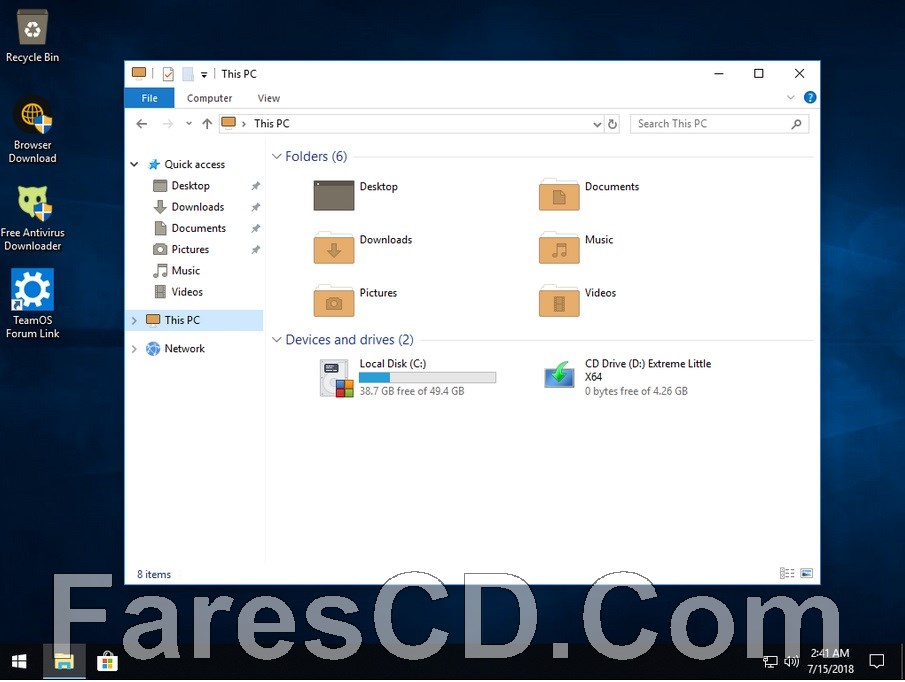
Task: Select Pictures under Quick access
Action: [x=190, y=249]
